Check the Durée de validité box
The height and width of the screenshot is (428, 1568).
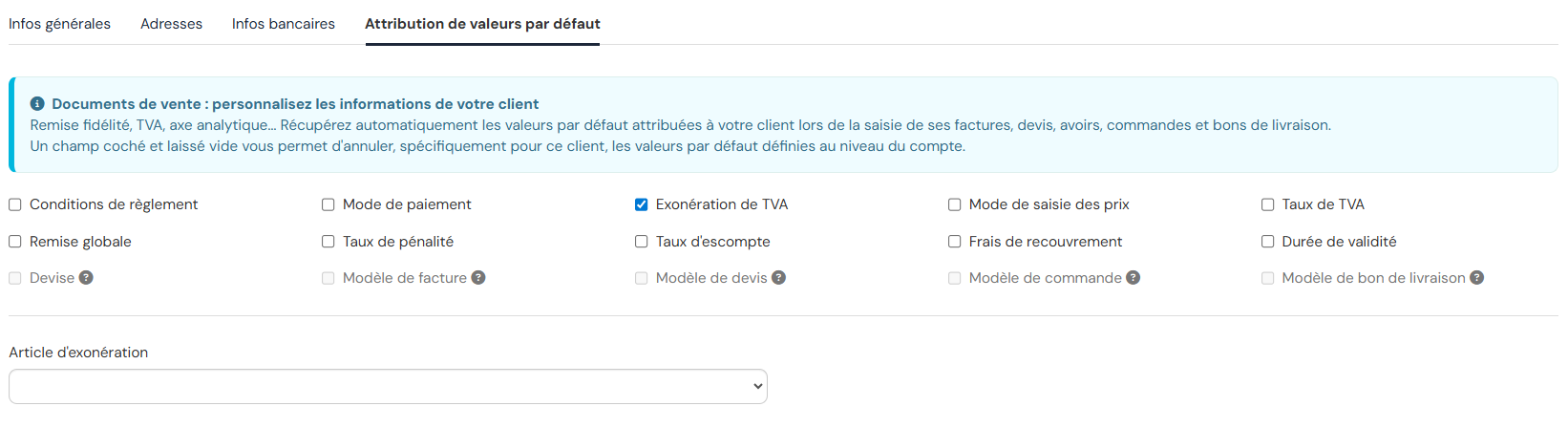coord(1268,242)
